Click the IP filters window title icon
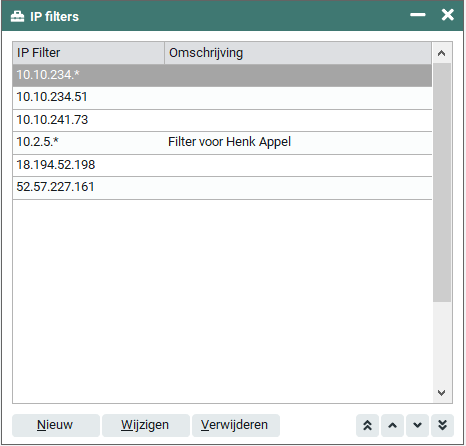Viewport: 466px width, 446px height. pyautogui.click(x=17, y=16)
